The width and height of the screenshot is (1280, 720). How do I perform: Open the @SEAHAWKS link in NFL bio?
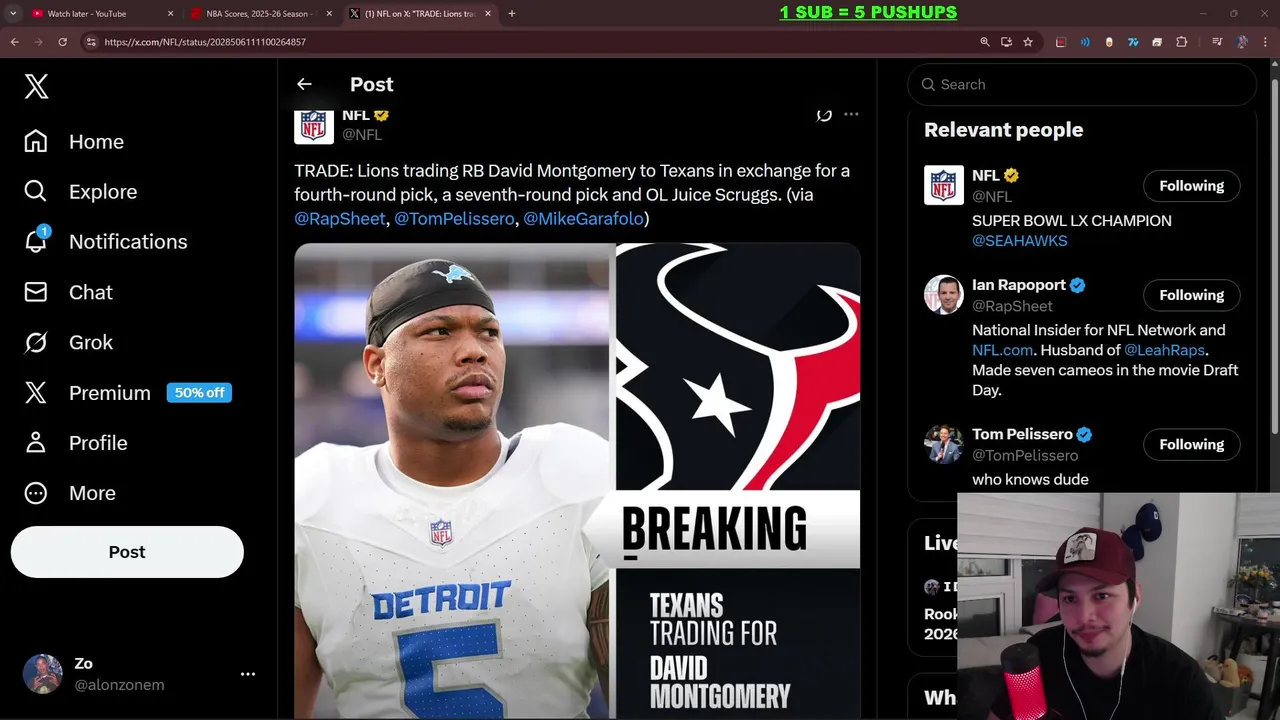coord(1019,241)
